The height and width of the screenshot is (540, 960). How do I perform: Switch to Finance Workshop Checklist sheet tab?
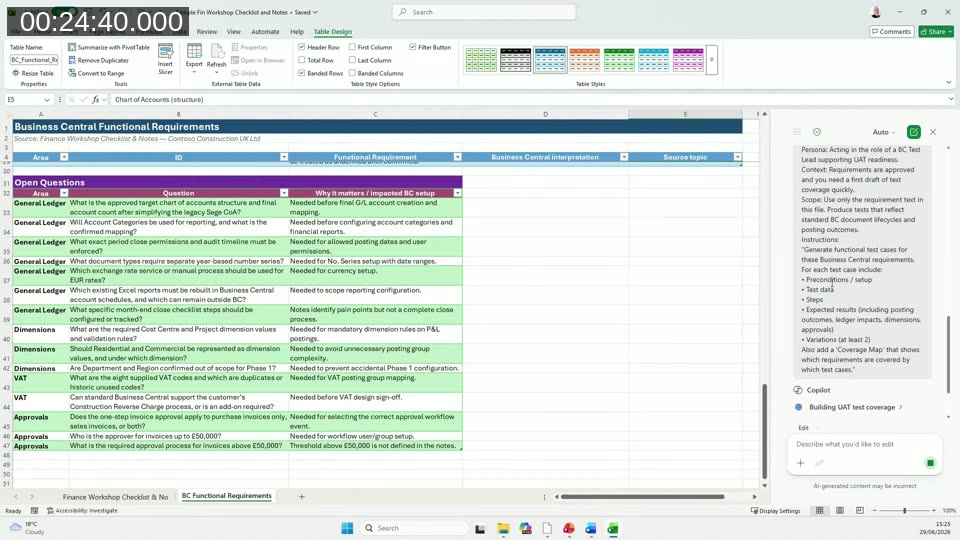coord(115,497)
